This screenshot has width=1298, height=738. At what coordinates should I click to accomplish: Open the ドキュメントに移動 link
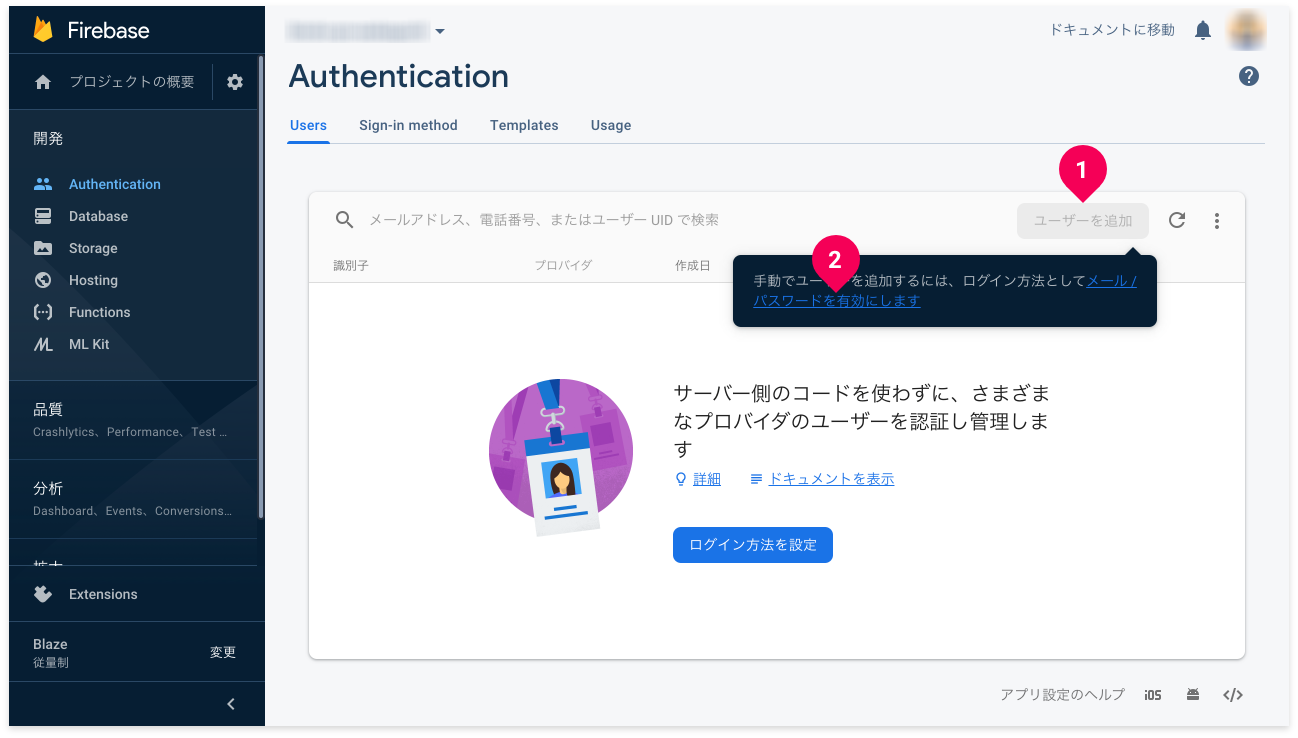click(x=1112, y=30)
